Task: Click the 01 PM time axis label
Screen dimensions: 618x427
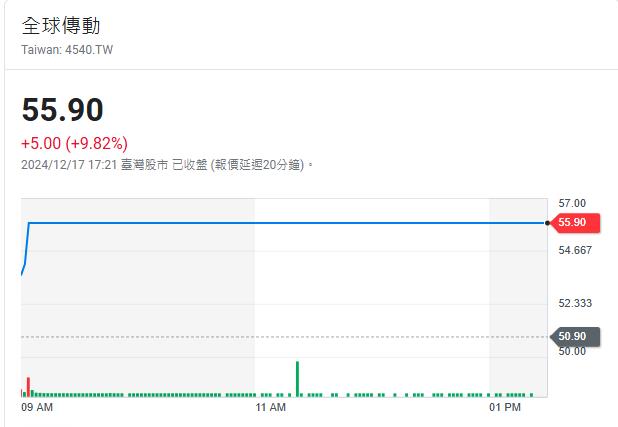Action: [505, 407]
